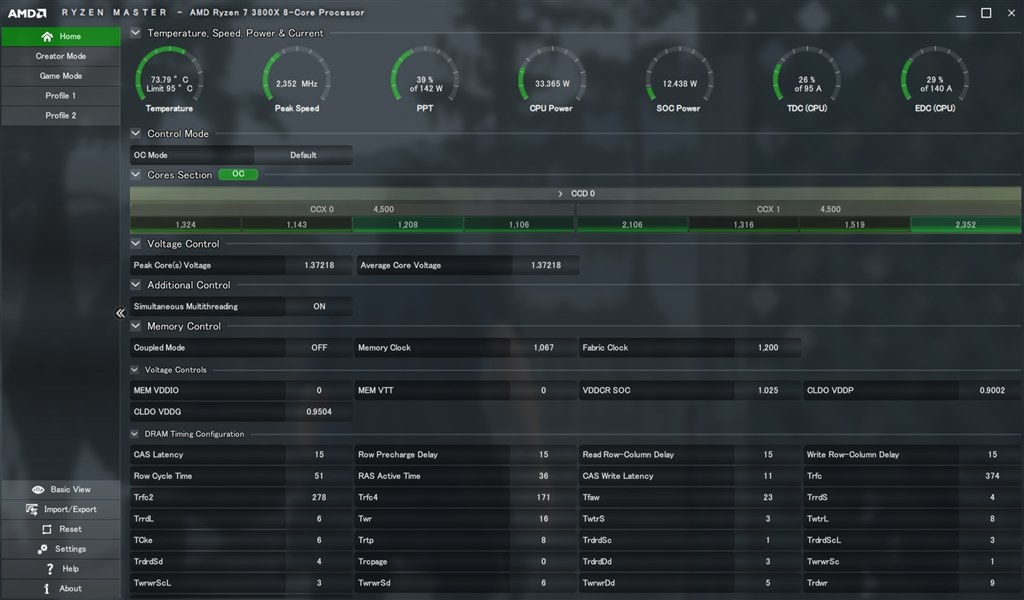Click Memory Clock value 1,067
1024x600 pixels.
(543, 347)
